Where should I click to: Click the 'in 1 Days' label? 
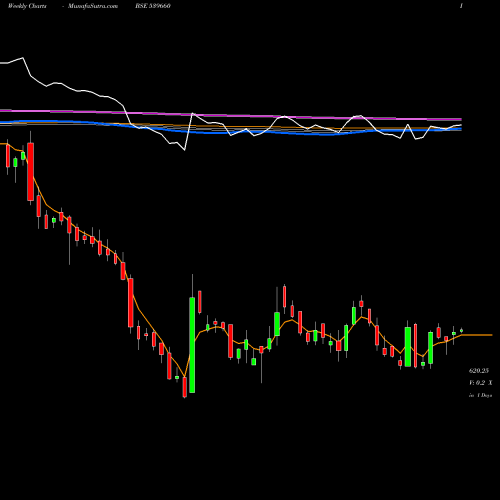point(480,395)
